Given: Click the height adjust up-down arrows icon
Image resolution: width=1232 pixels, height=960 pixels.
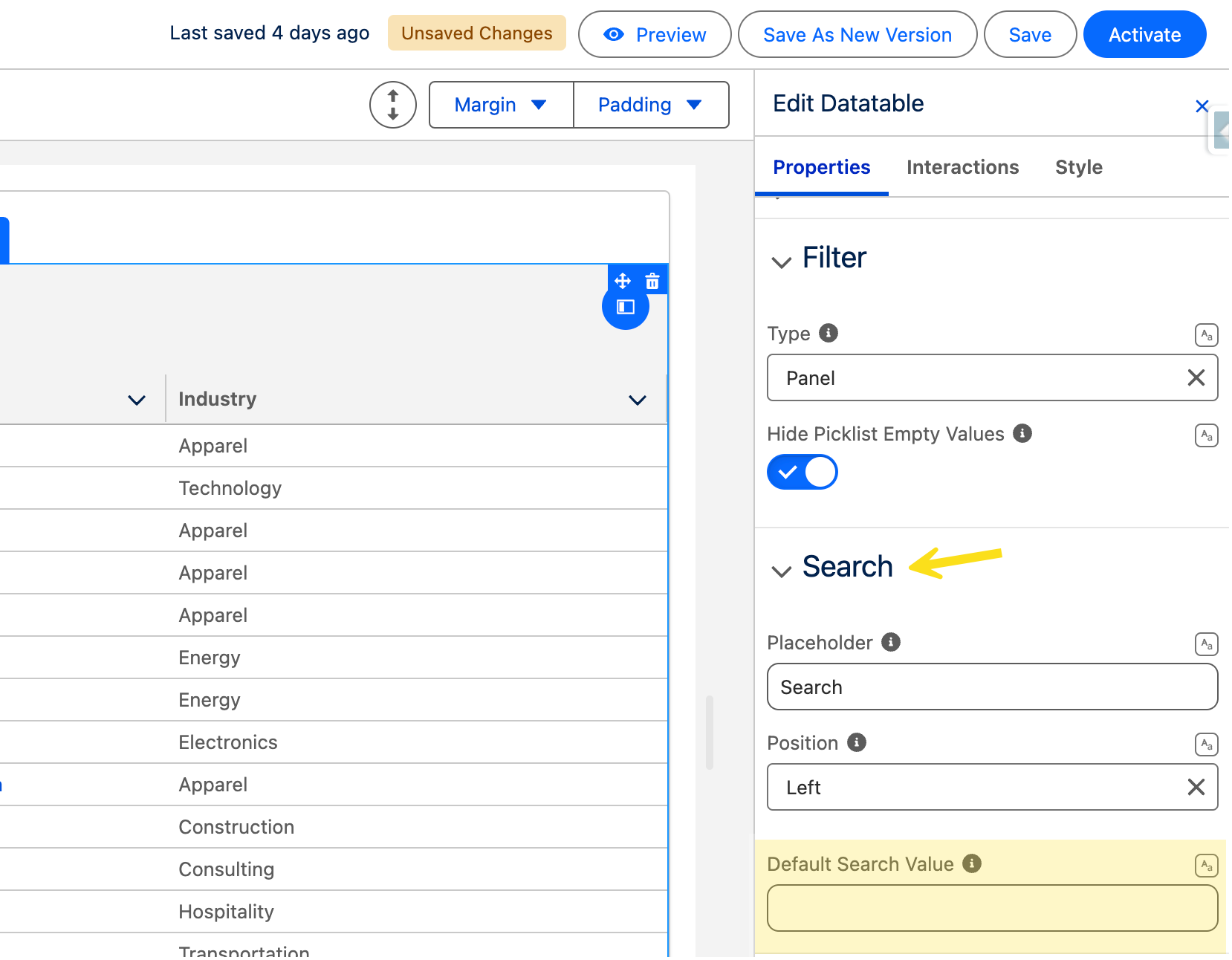Looking at the screenshot, I should point(393,105).
